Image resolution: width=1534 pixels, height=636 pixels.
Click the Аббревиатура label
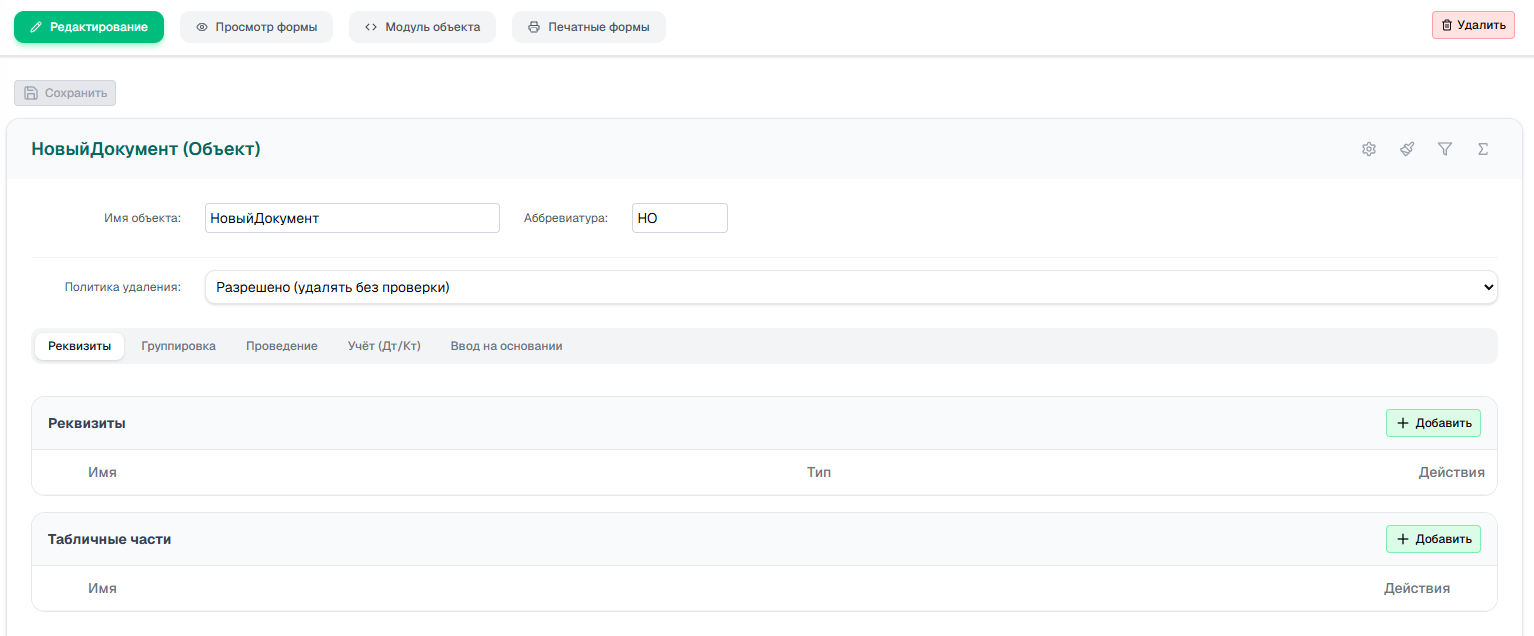click(566, 218)
